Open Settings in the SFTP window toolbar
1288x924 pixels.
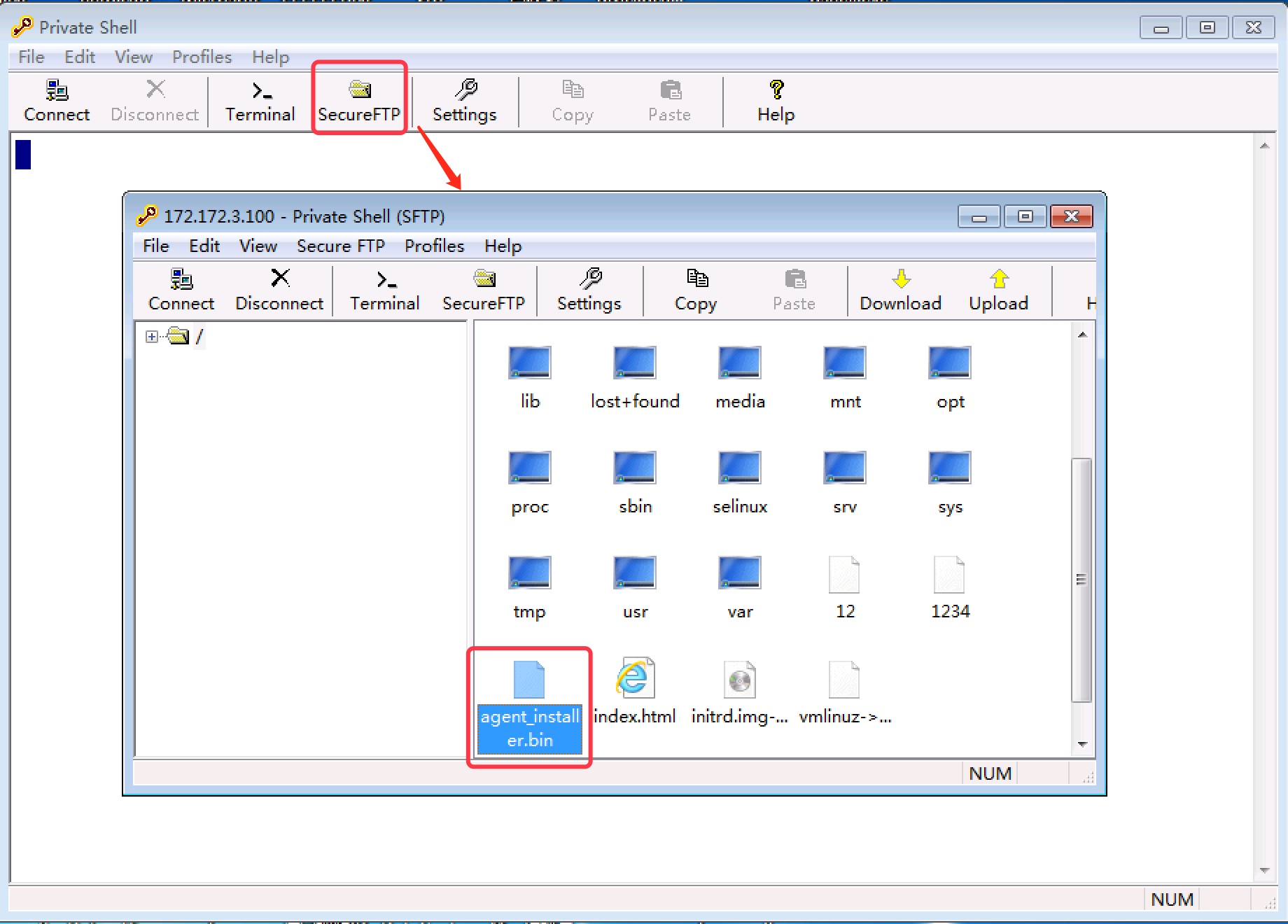click(x=589, y=290)
